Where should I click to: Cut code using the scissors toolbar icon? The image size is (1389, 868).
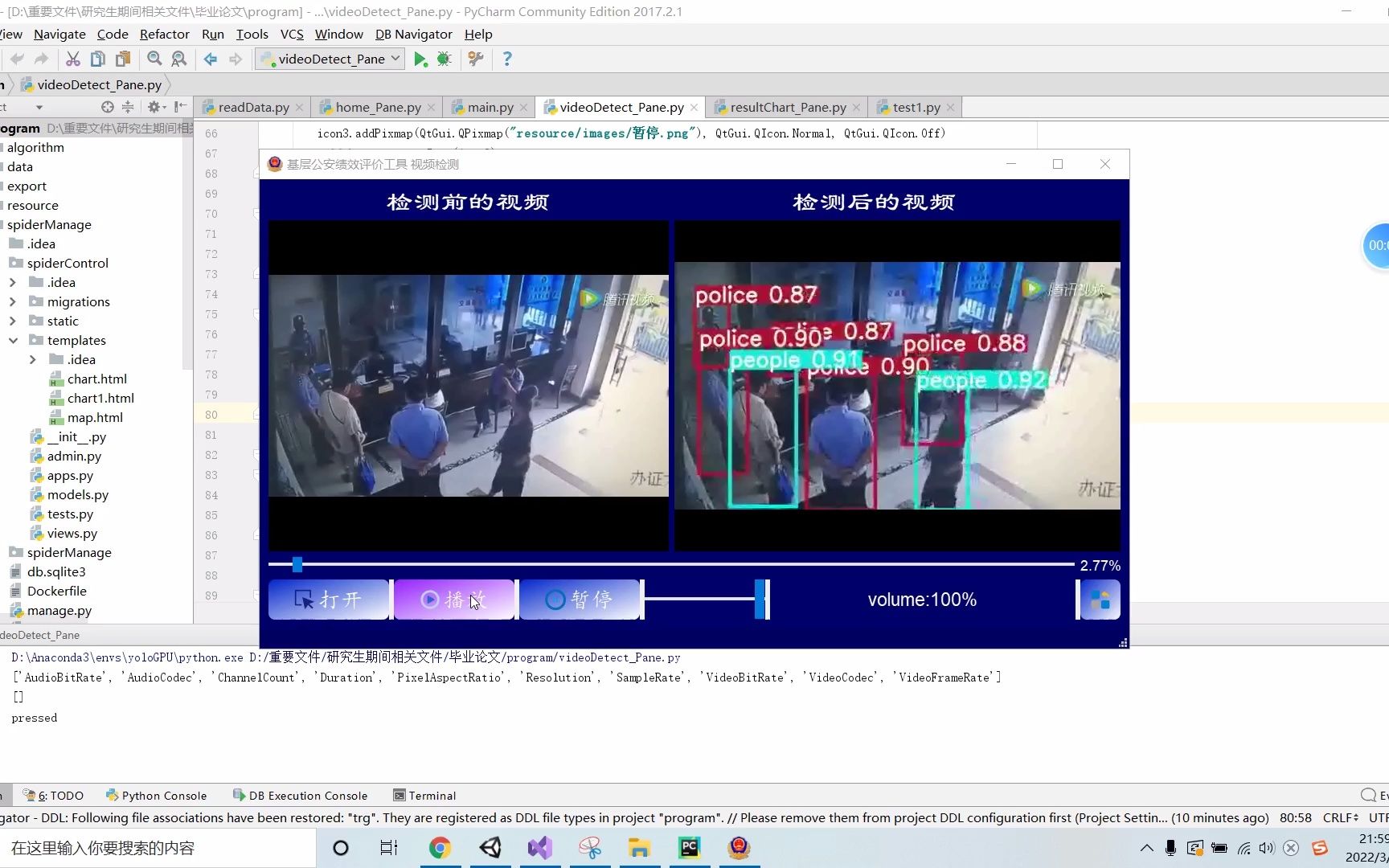[72, 58]
